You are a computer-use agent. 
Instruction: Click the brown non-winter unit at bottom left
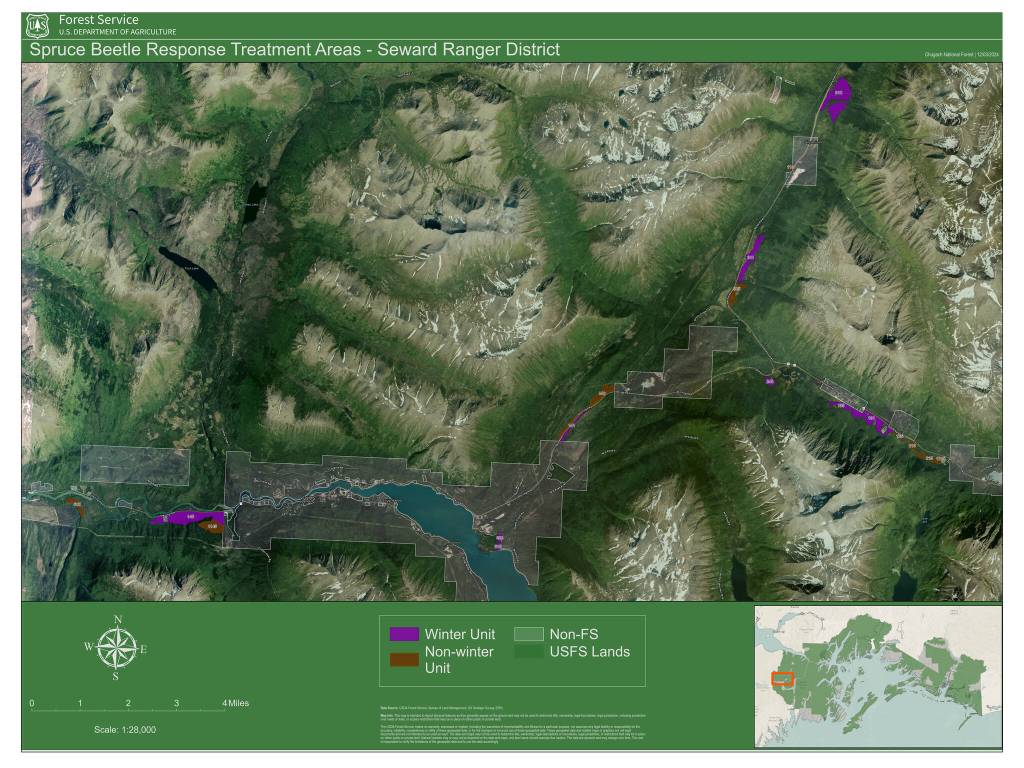coord(211,526)
